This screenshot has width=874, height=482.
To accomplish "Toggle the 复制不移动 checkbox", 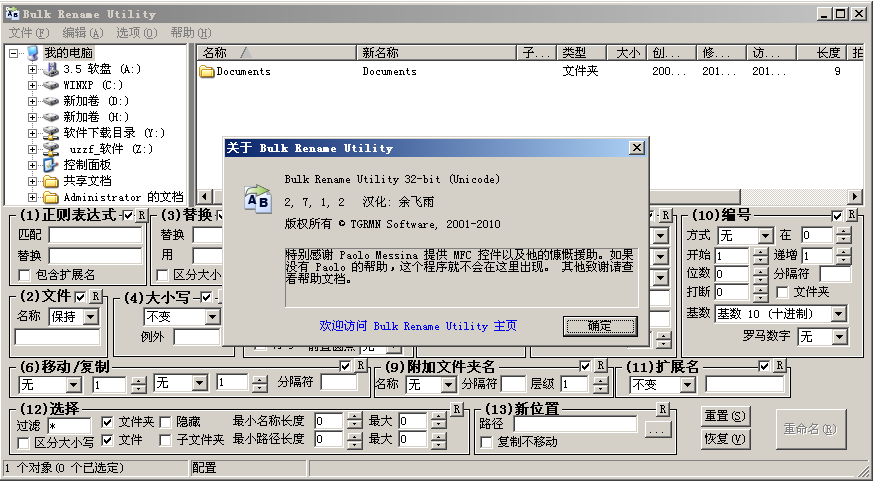I will (x=487, y=442).
